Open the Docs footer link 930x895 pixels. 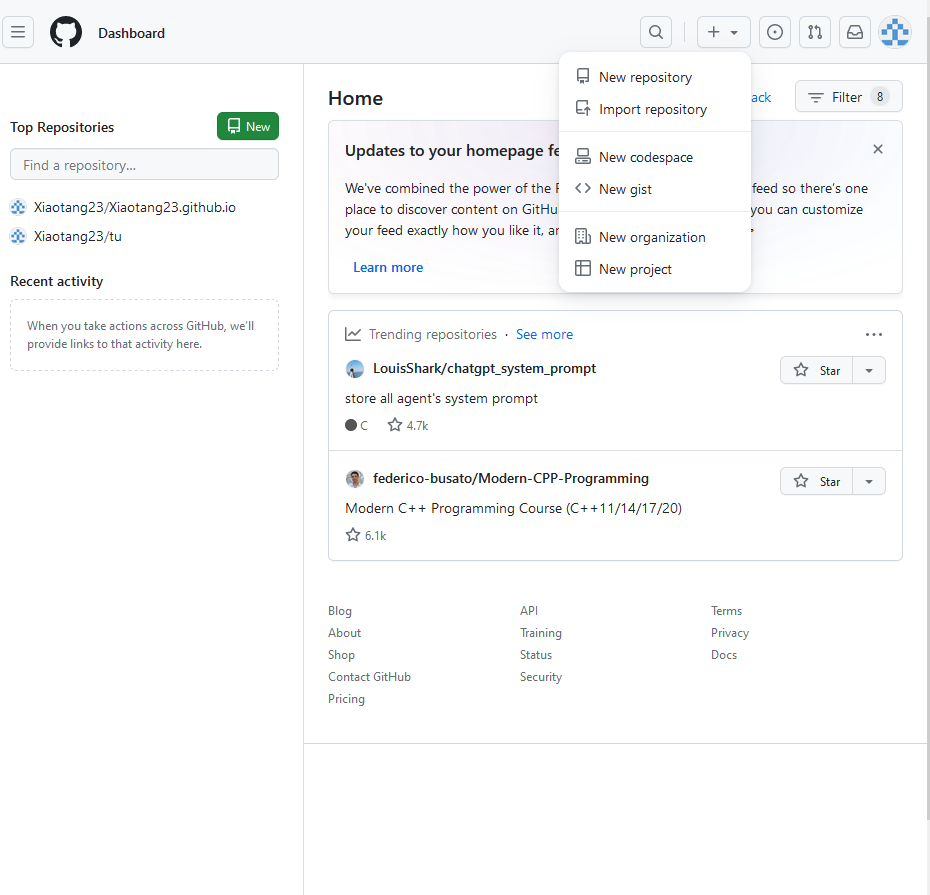[x=724, y=655]
